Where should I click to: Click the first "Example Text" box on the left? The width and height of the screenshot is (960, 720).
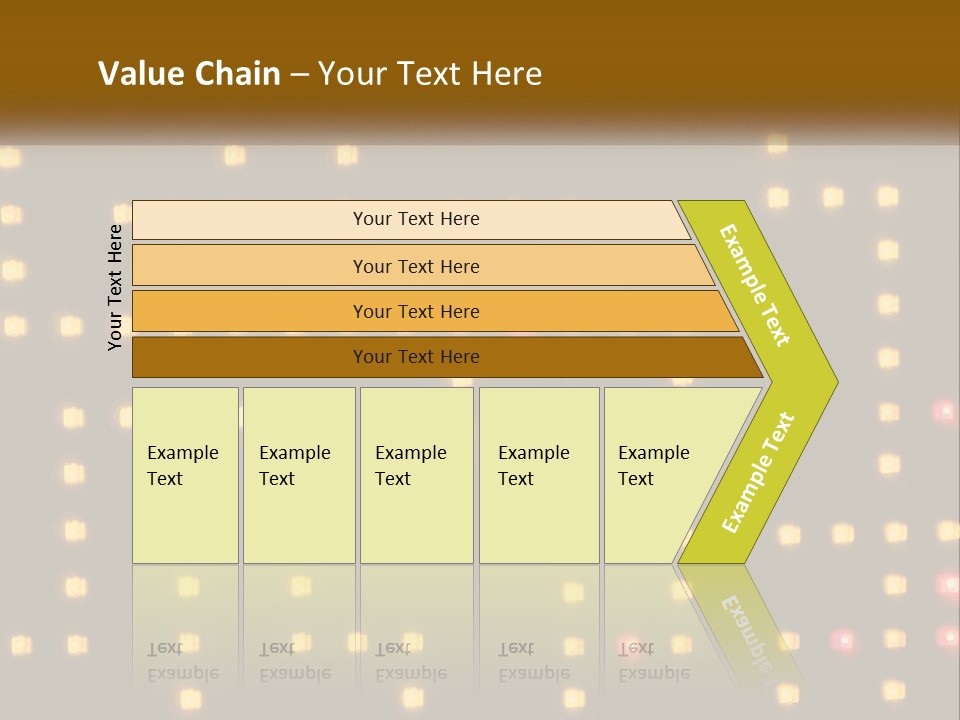185,474
